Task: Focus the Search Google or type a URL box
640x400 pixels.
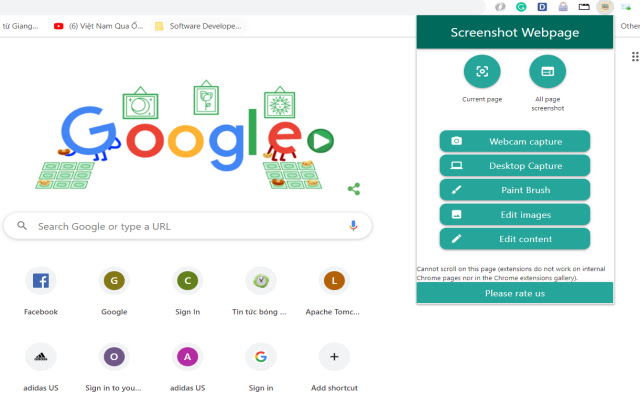Action: (188, 226)
